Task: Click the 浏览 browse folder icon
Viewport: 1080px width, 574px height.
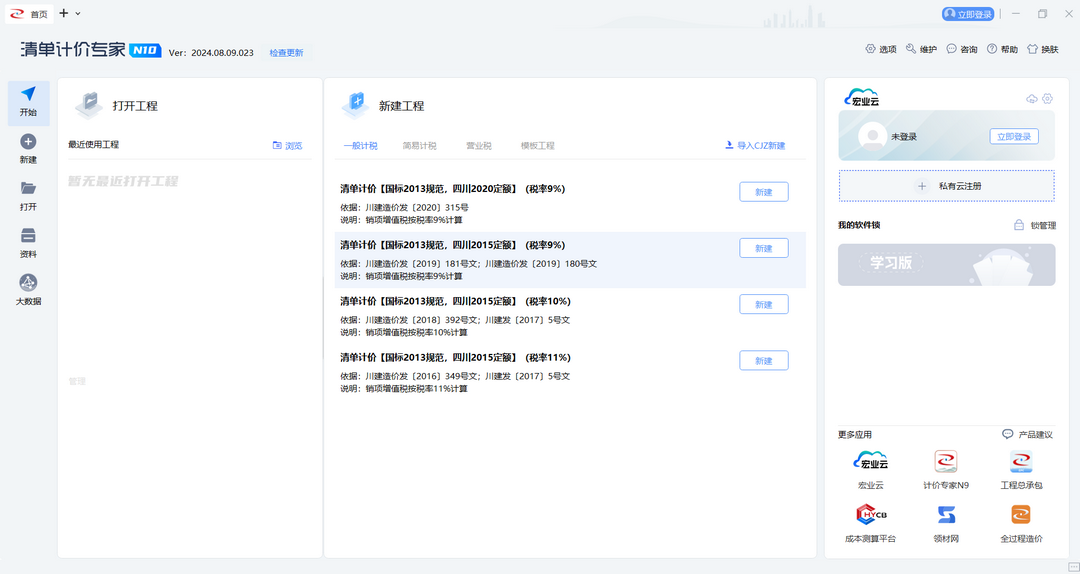Action: [x=277, y=145]
